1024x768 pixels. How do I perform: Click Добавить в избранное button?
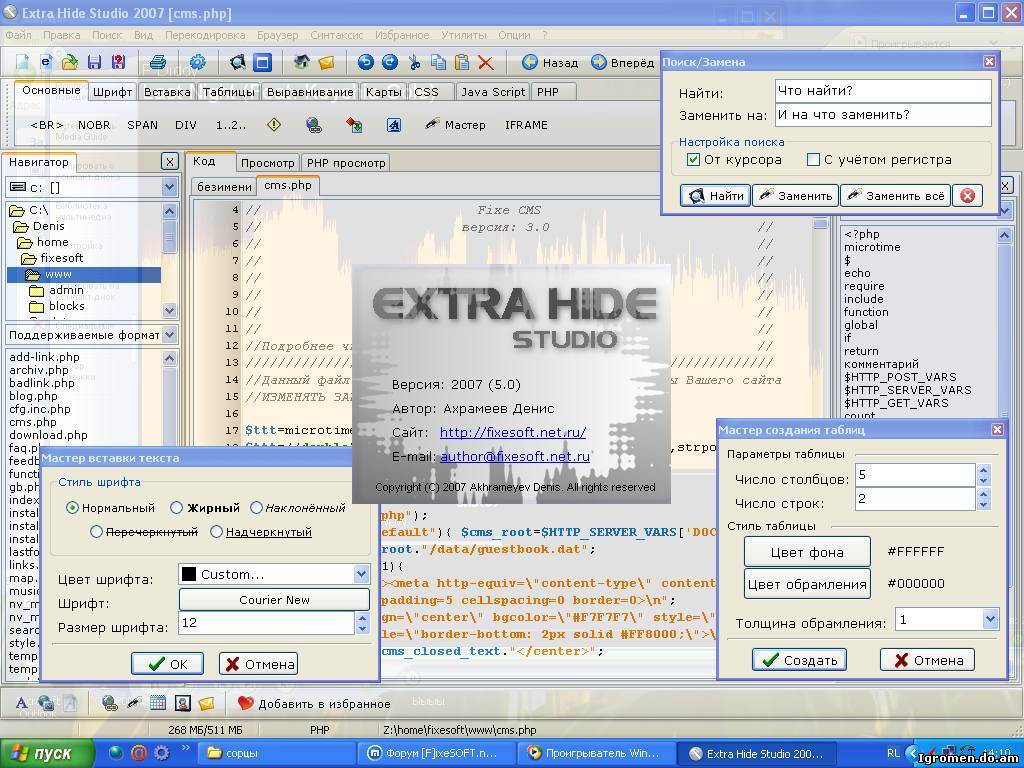coord(314,703)
